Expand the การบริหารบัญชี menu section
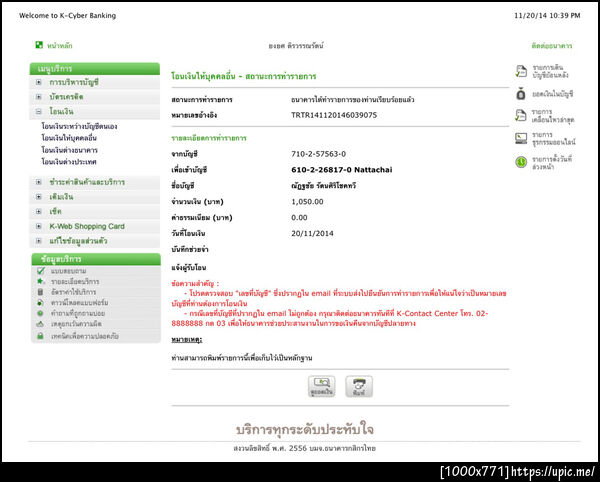600x482 pixels. [x=39, y=82]
